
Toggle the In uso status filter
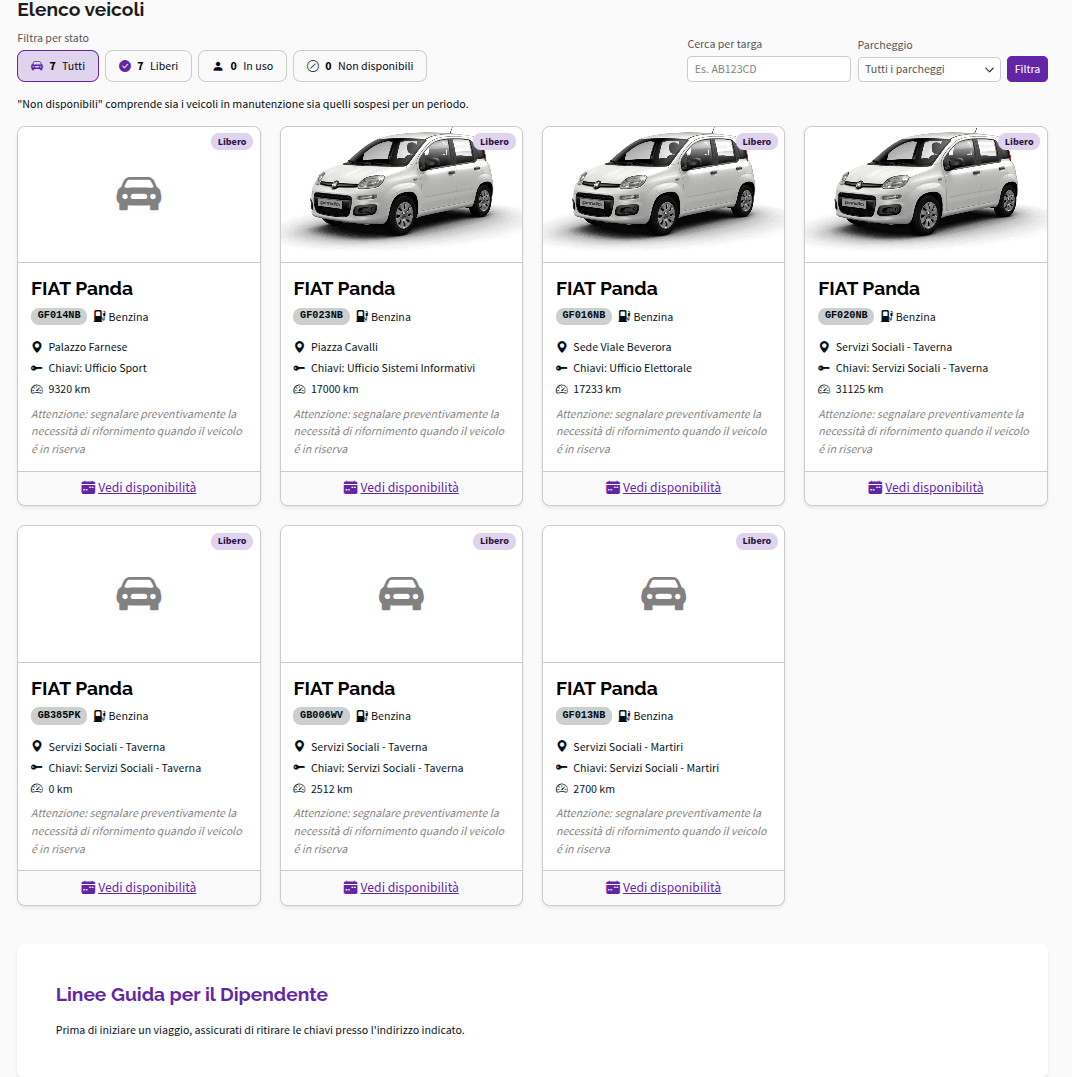(x=242, y=66)
